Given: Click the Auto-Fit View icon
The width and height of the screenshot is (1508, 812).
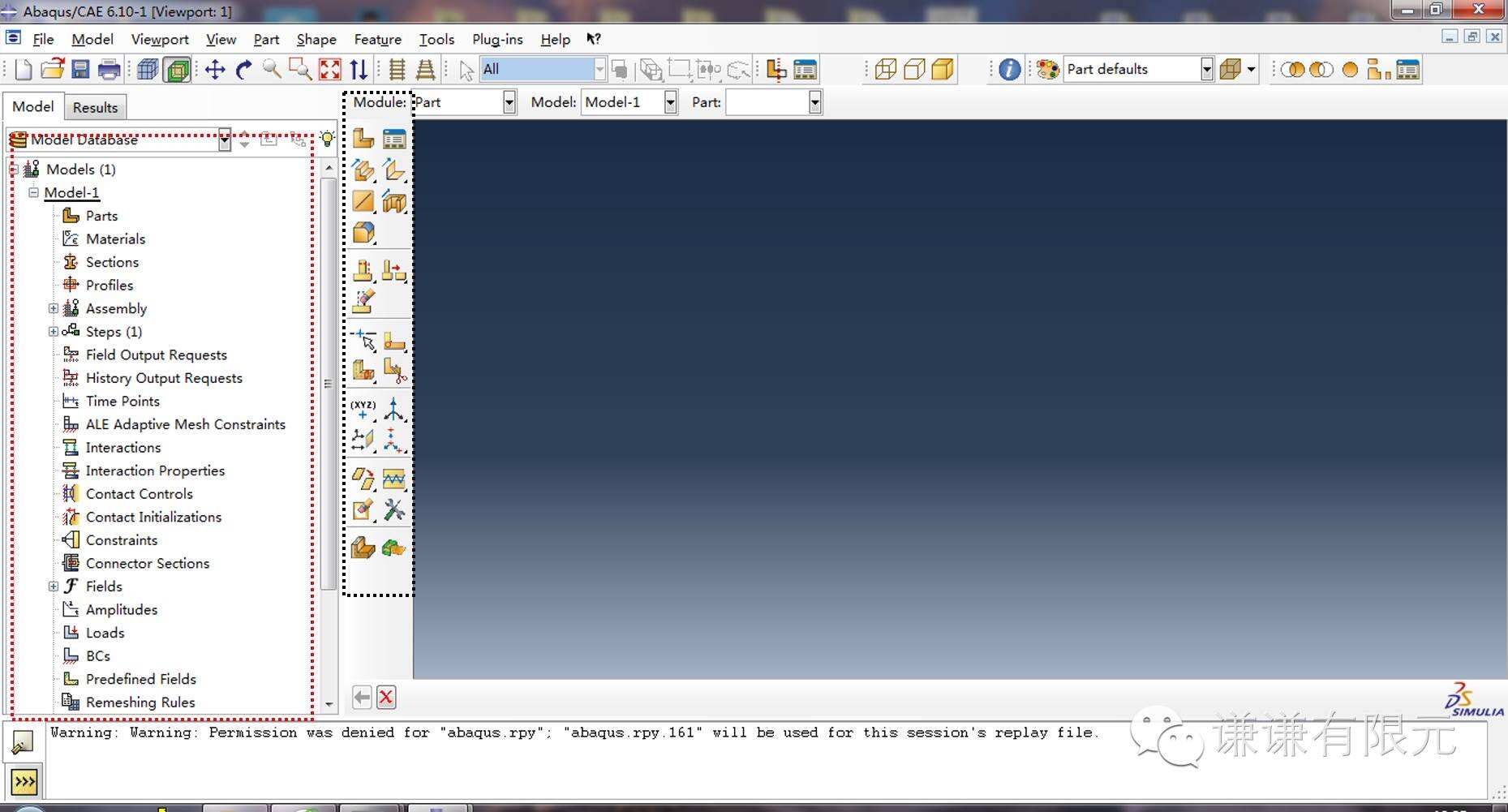Looking at the screenshot, I should [329, 70].
